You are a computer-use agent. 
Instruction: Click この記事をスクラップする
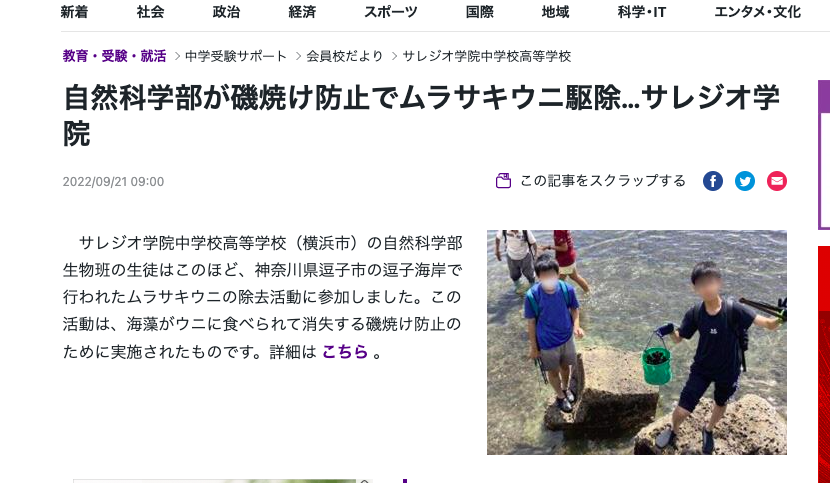[603, 181]
